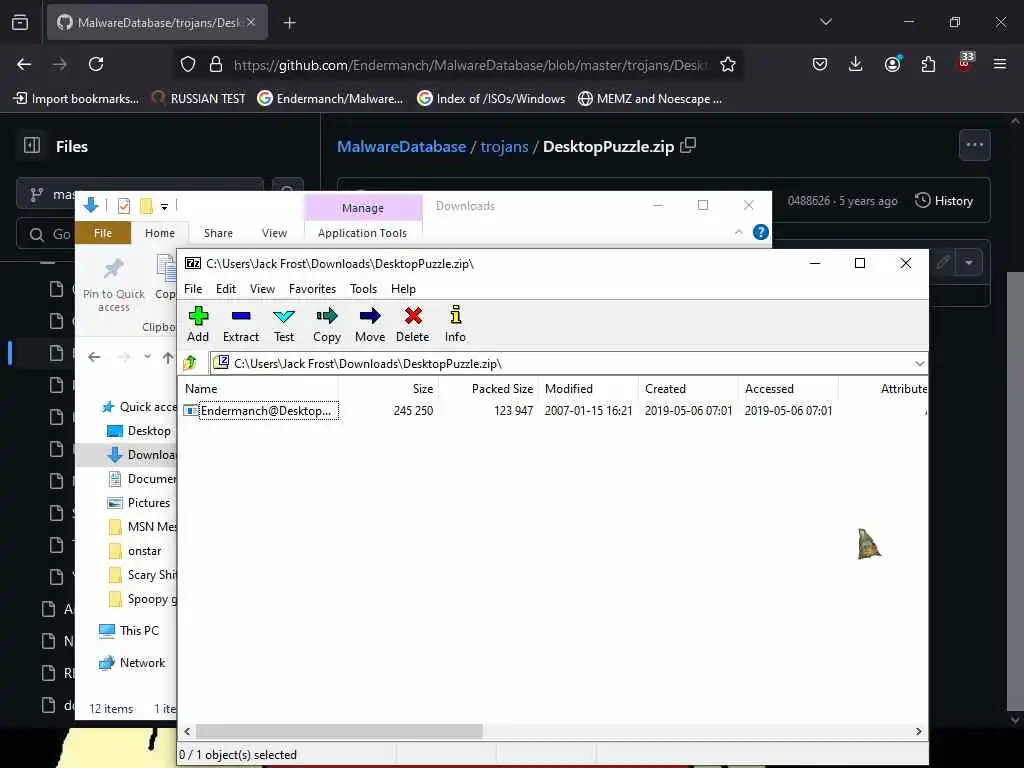Click Explorer back navigation arrow

coord(94,357)
